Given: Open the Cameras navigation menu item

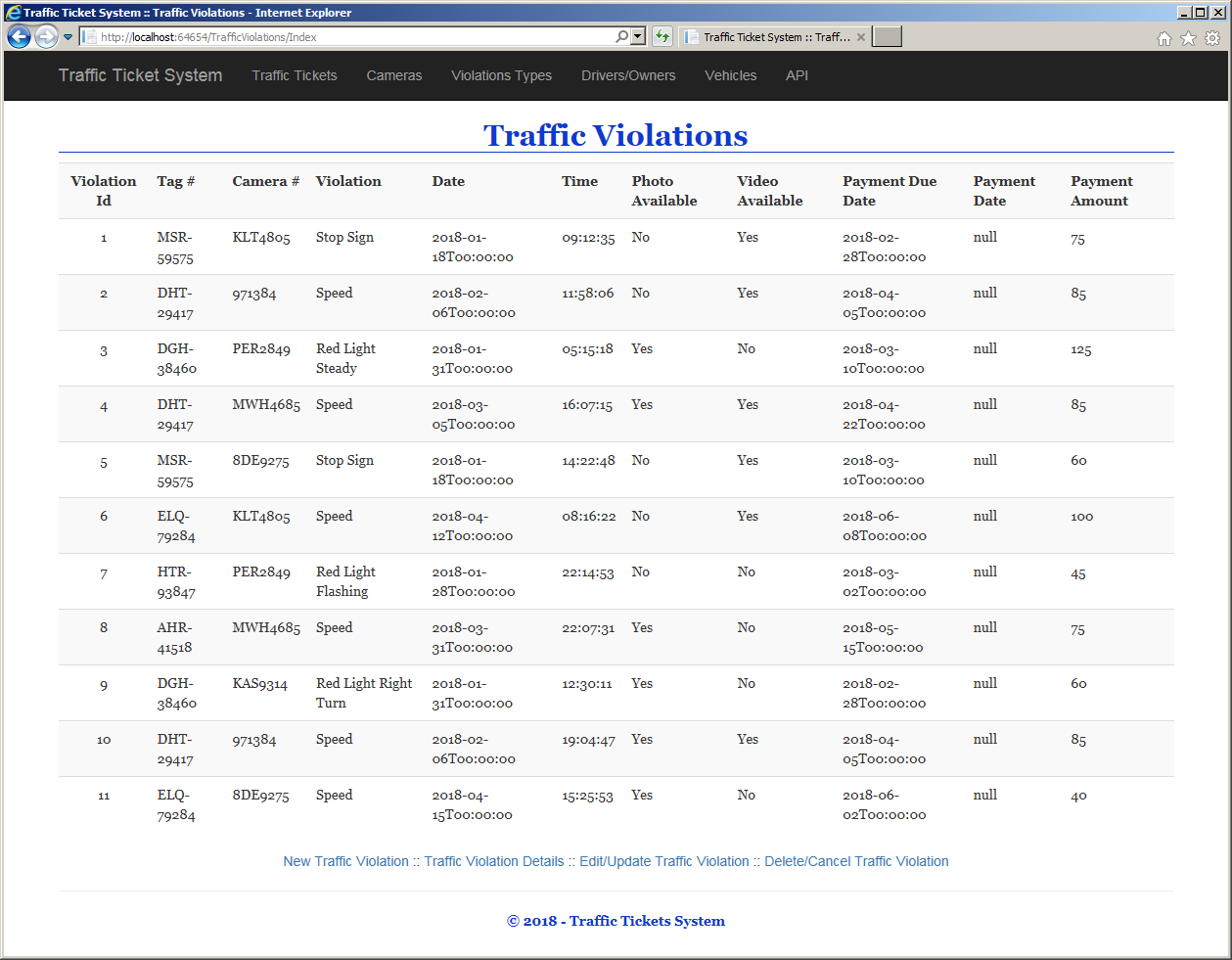Looking at the screenshot, I should click(394, 75).
